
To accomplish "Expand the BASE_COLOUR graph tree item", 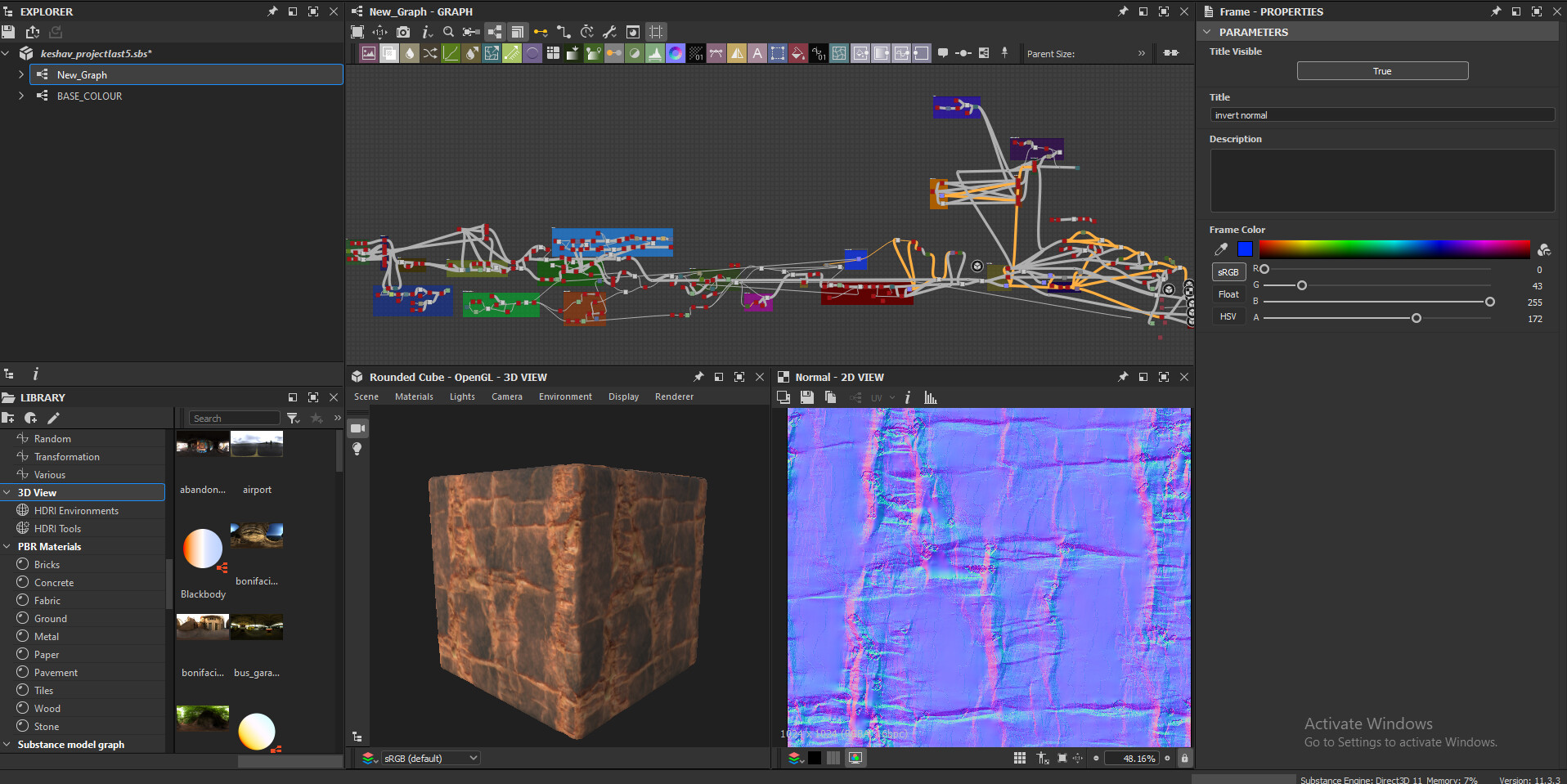I will click(x=21, y=96).
